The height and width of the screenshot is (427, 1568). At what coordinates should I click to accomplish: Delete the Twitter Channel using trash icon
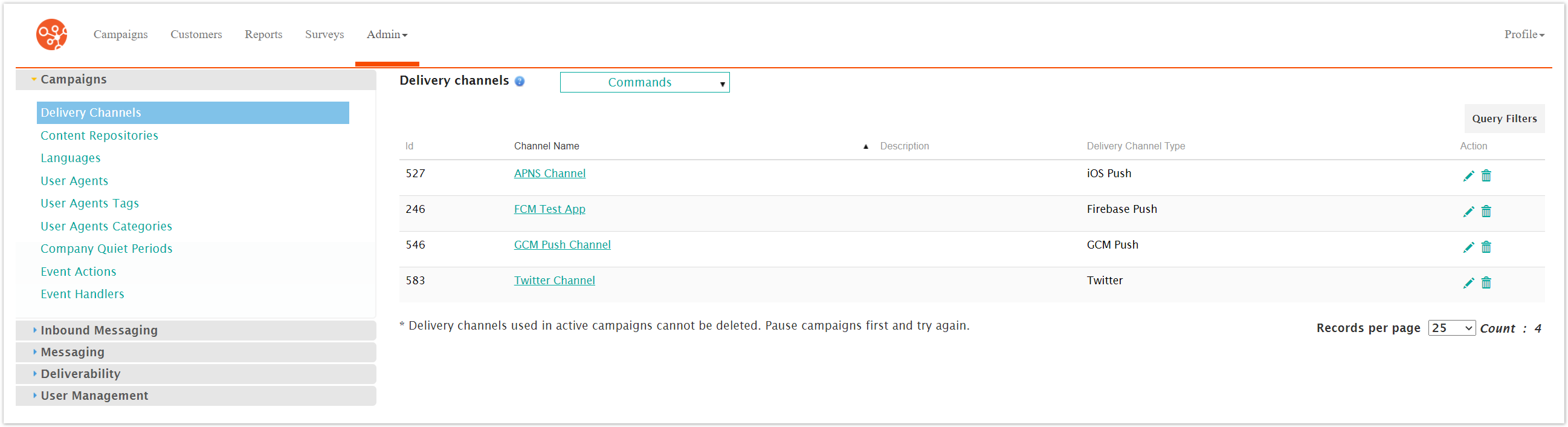point(1486,282)
